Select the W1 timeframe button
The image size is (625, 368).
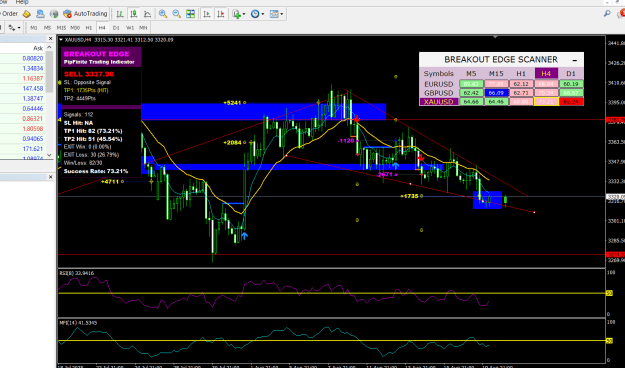tap(130, 28)
